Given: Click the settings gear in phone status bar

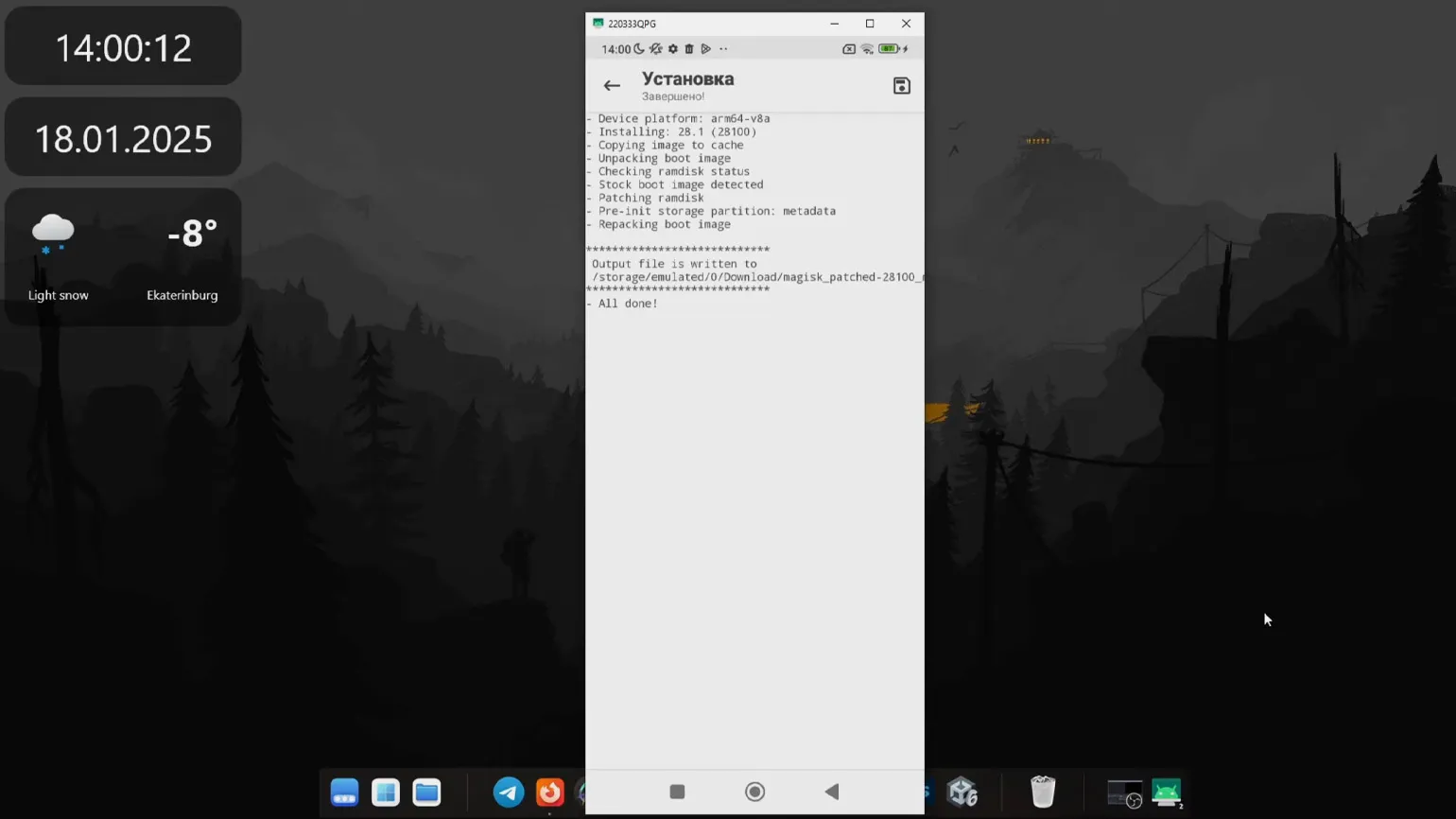Looking at the screenshot, I should [x=673, y=49].
